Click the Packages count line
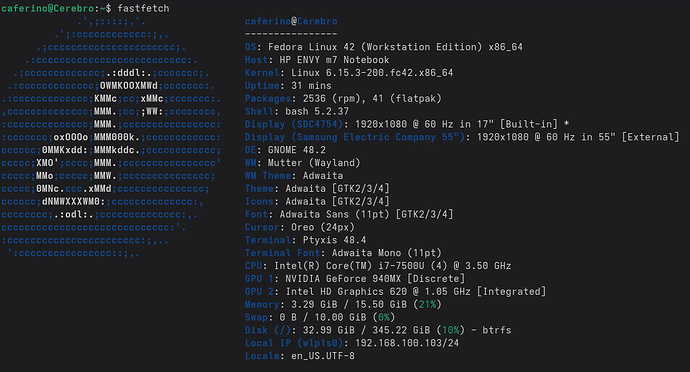Viewport: 690px width, 372px height. 343,98
